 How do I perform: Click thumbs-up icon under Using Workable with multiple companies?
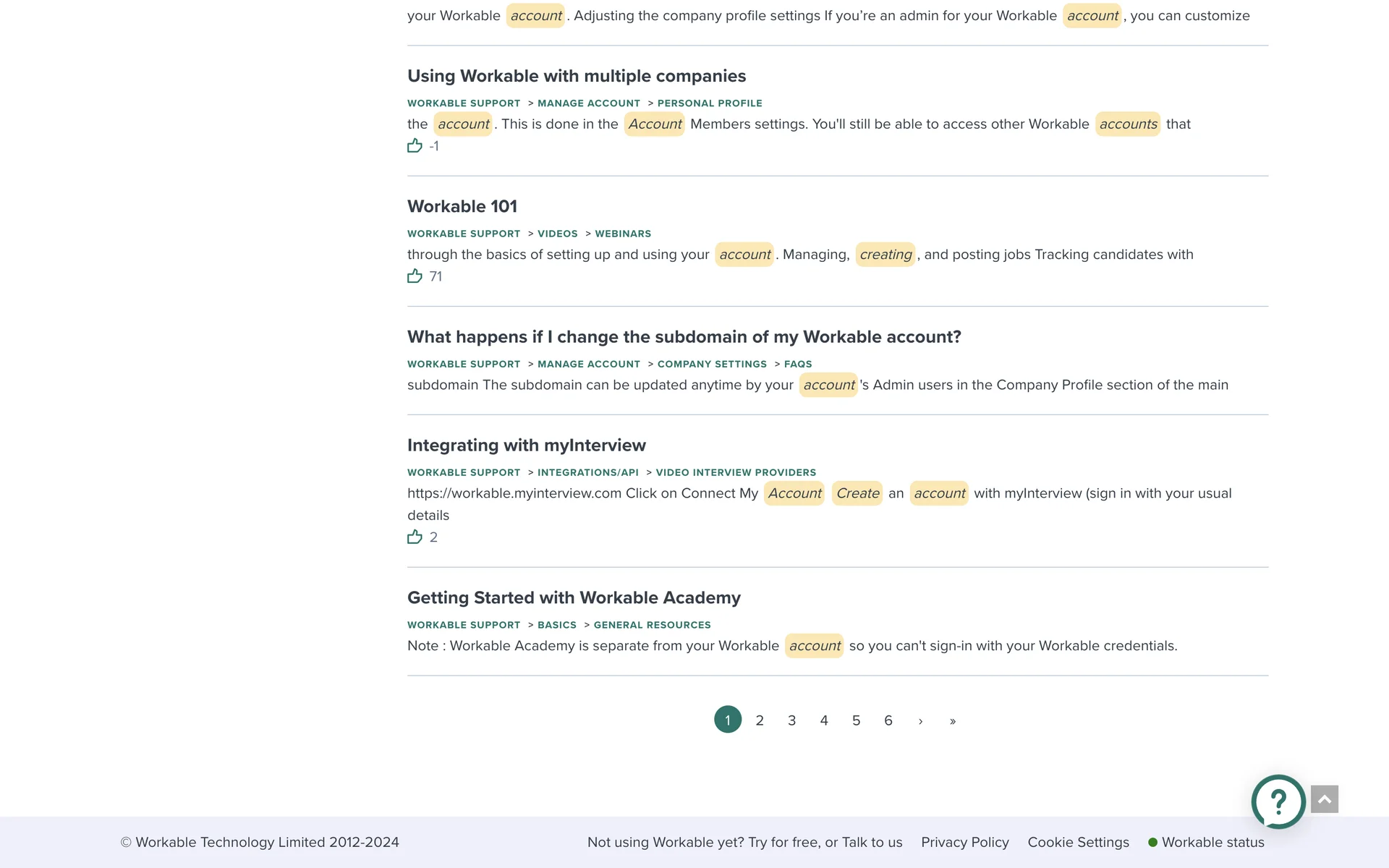[415, 145]
